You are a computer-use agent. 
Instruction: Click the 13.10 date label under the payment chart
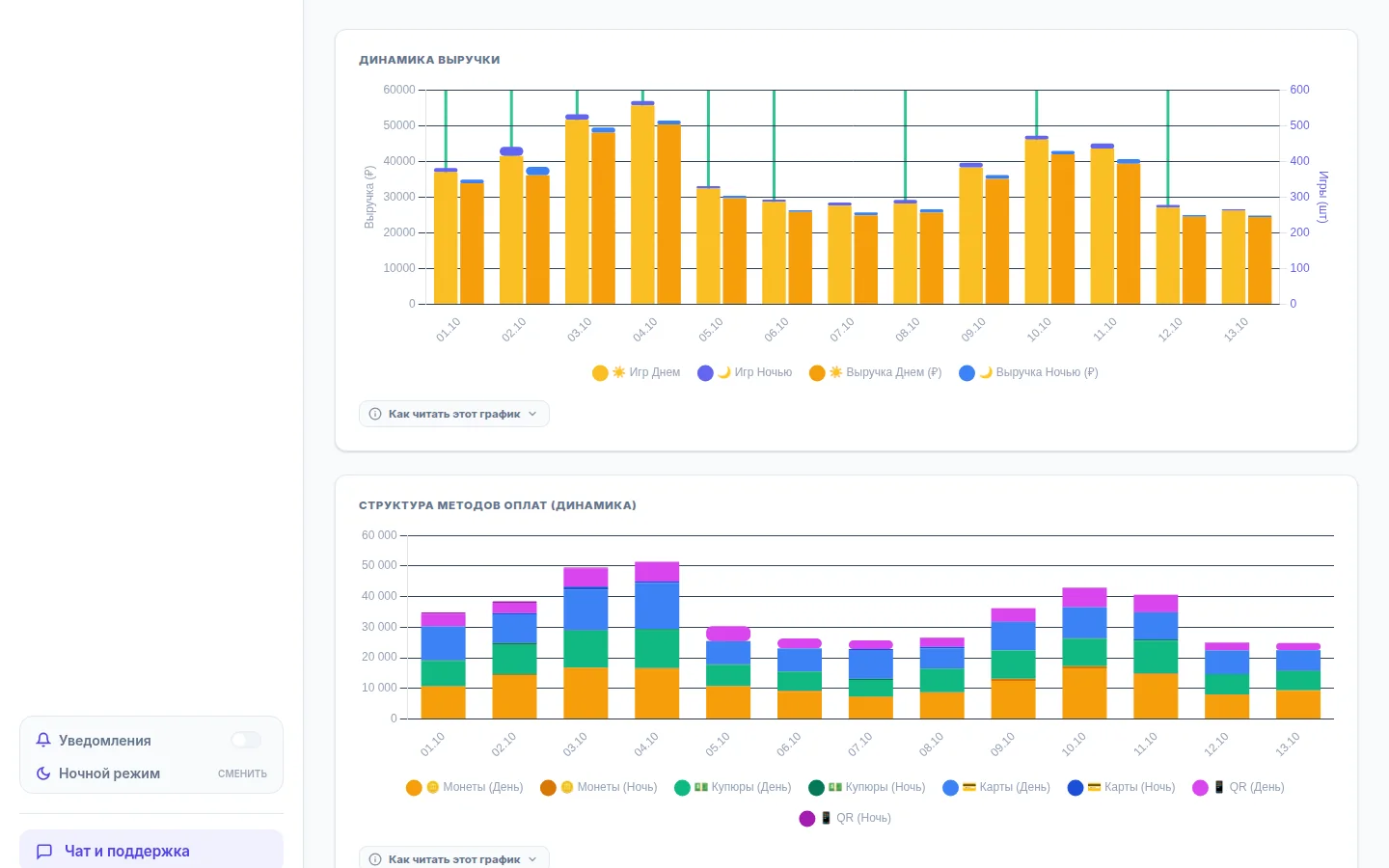coord(1288,745)
